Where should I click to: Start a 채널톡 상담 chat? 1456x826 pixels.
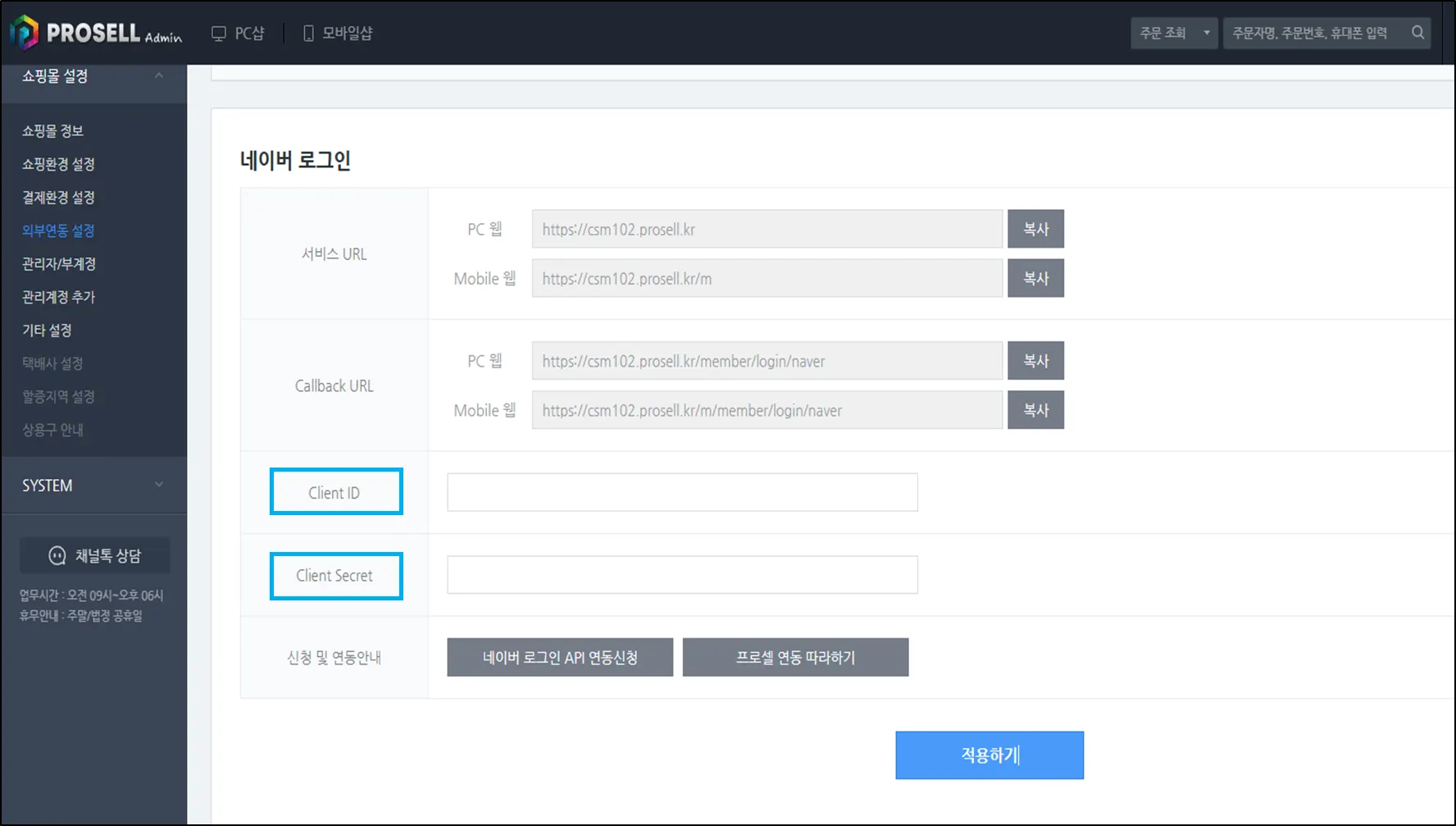coord(95,555)
